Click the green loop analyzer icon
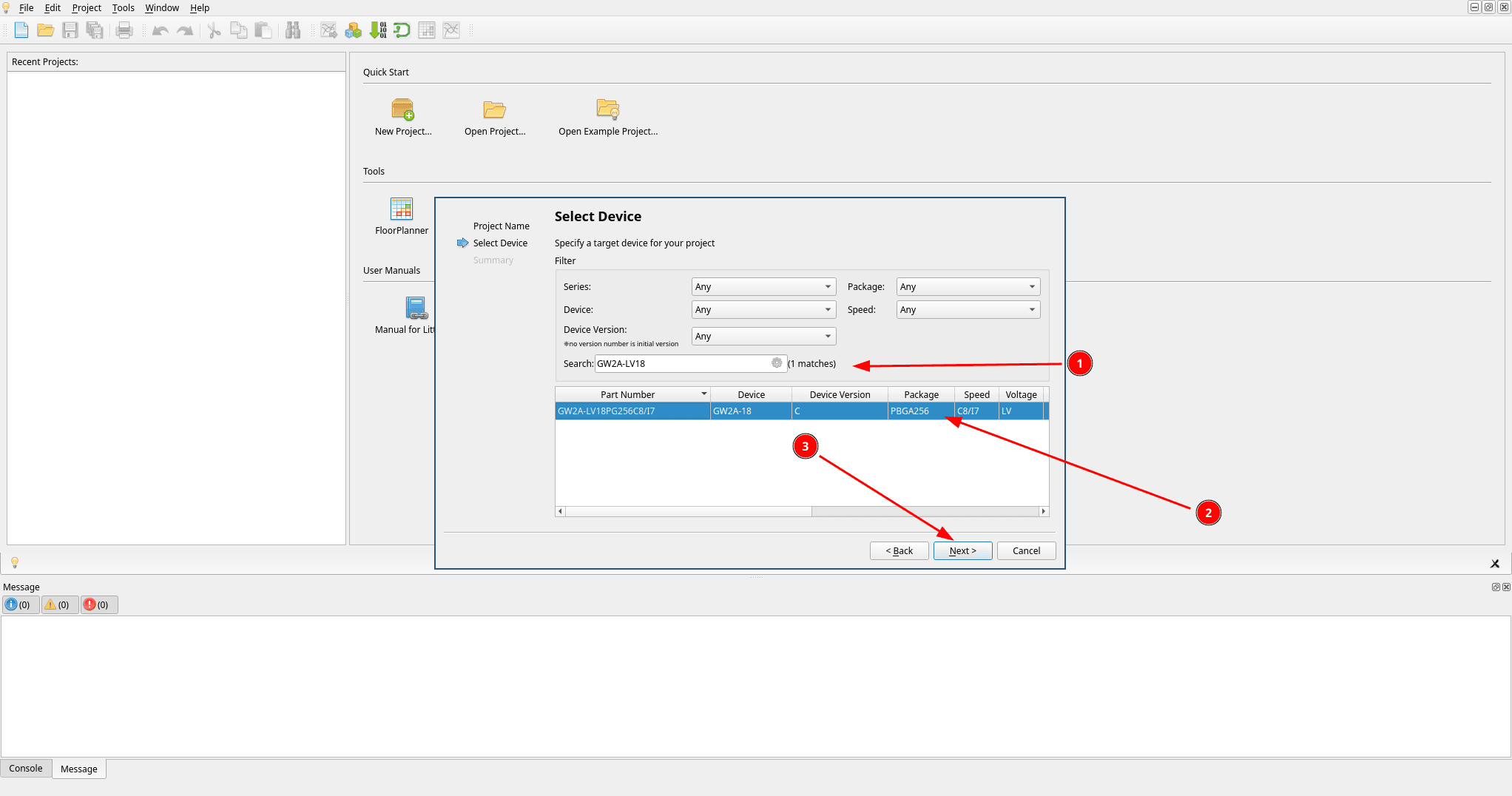This screenshot has width=1512, height=796. coord(402,30)
